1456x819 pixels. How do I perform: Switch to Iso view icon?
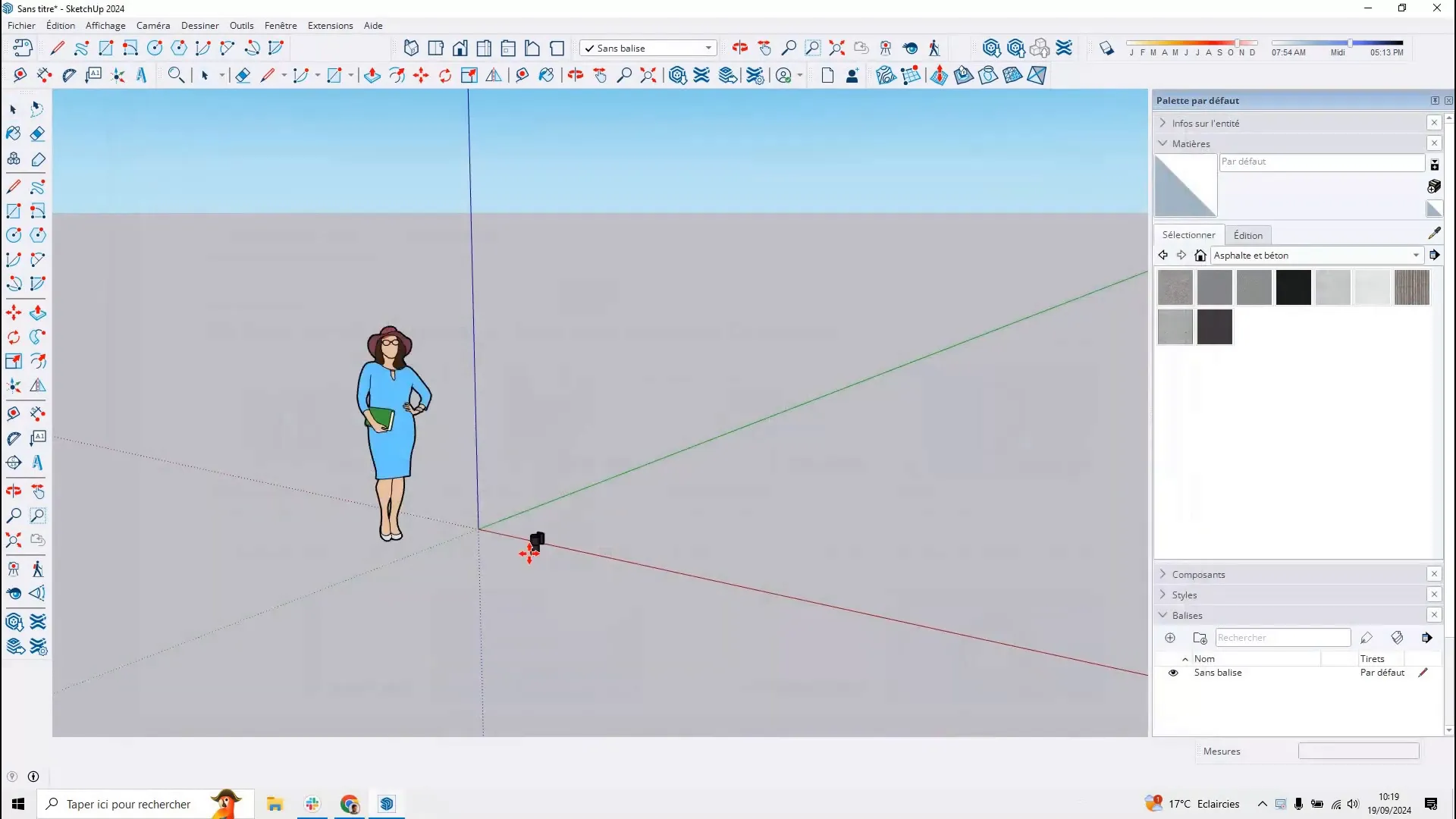coord(411,48)
